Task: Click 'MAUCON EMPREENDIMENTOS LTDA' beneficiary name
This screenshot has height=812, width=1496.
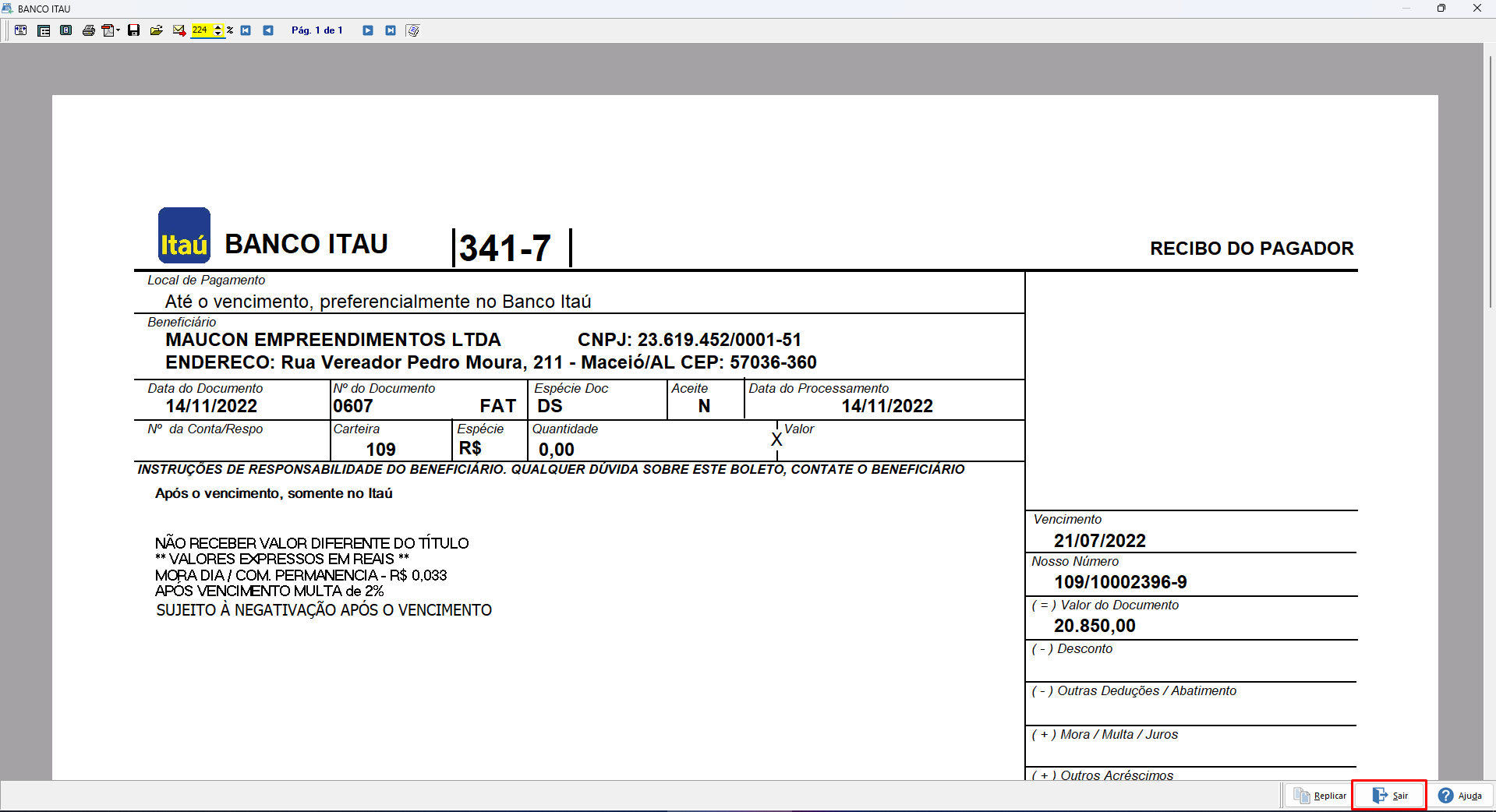Action: [x=333, y=340]
